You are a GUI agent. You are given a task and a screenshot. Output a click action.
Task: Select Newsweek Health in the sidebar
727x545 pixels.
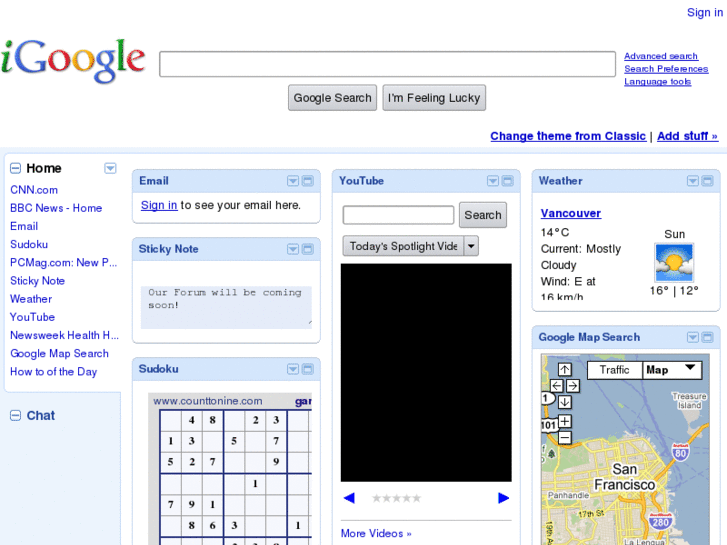tap(64, 335)
